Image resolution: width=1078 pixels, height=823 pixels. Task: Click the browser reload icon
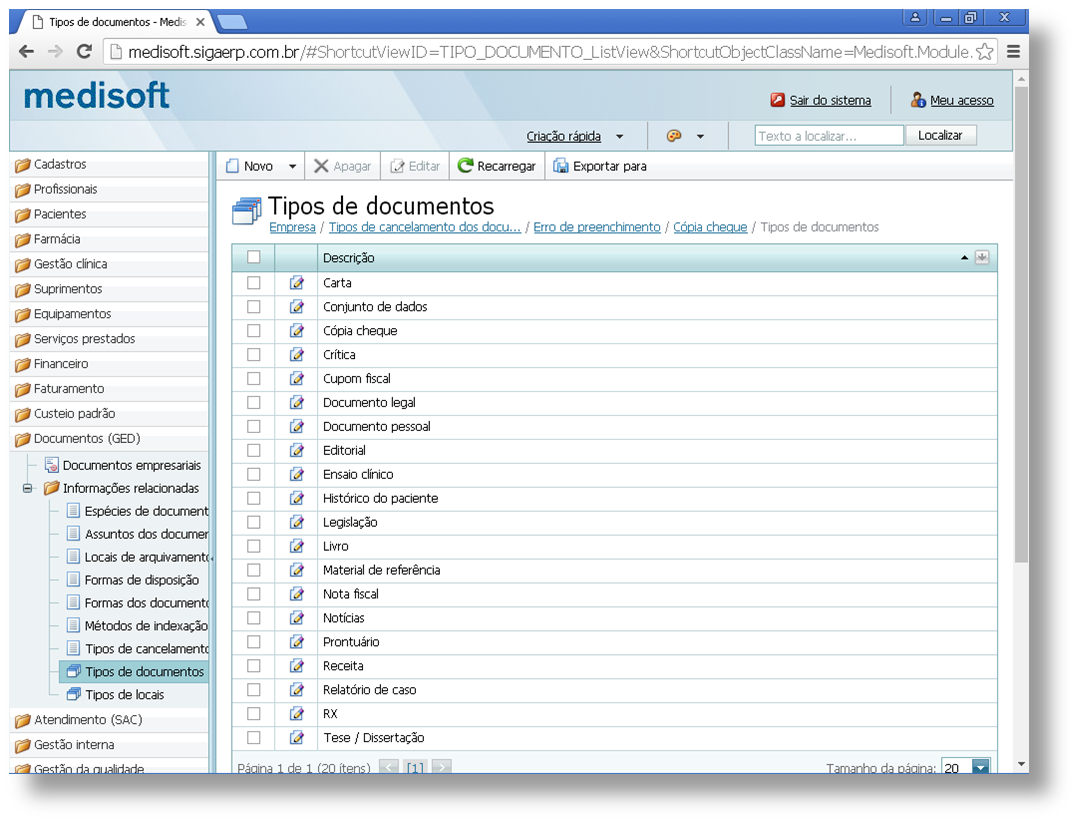tap(84, 52)
